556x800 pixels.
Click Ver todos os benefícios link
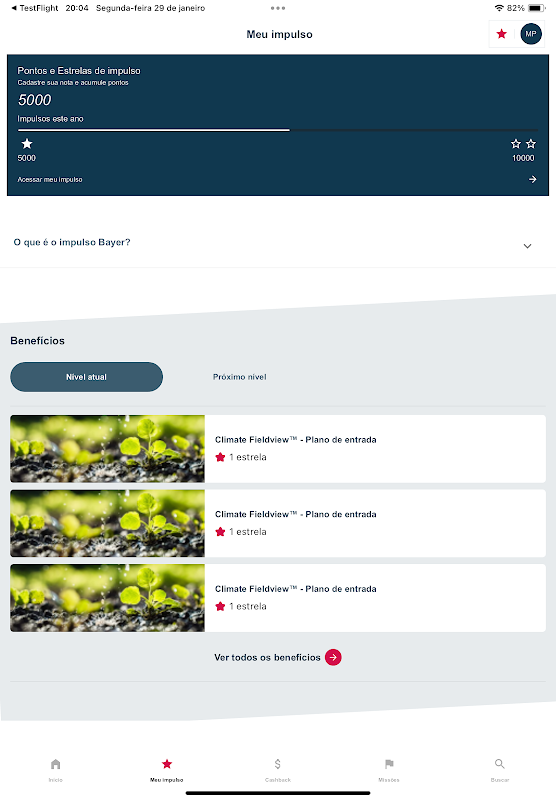[267, 657]
